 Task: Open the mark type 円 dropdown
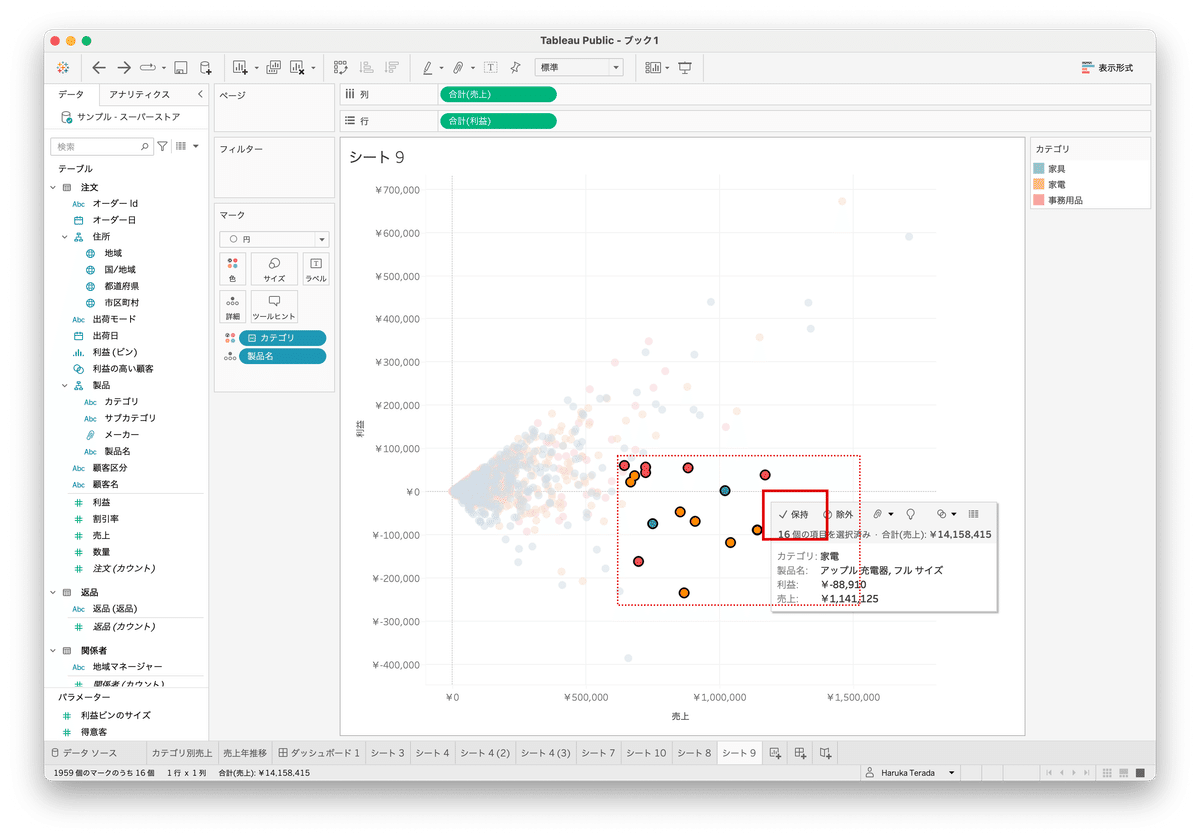[x=274, y=239]
